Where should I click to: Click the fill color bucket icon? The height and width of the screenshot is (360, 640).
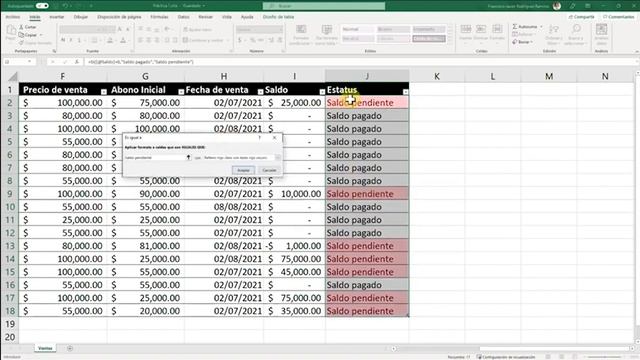coord(110,40)
